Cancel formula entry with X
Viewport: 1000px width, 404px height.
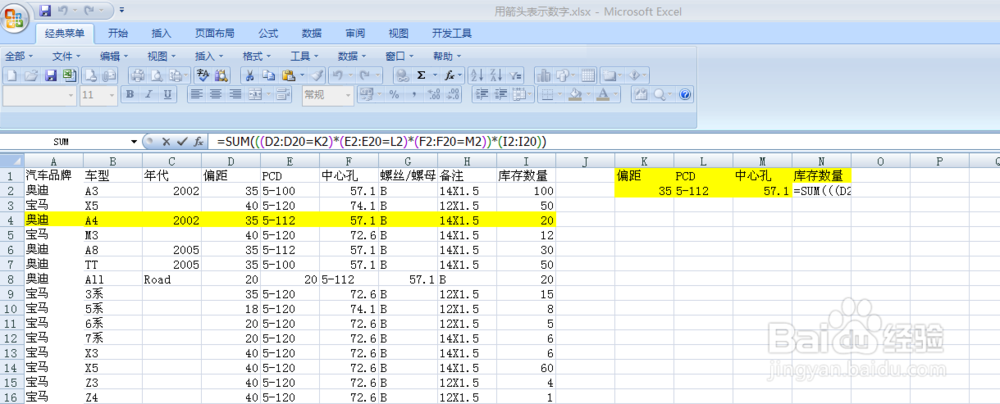[x=166, y=141]
